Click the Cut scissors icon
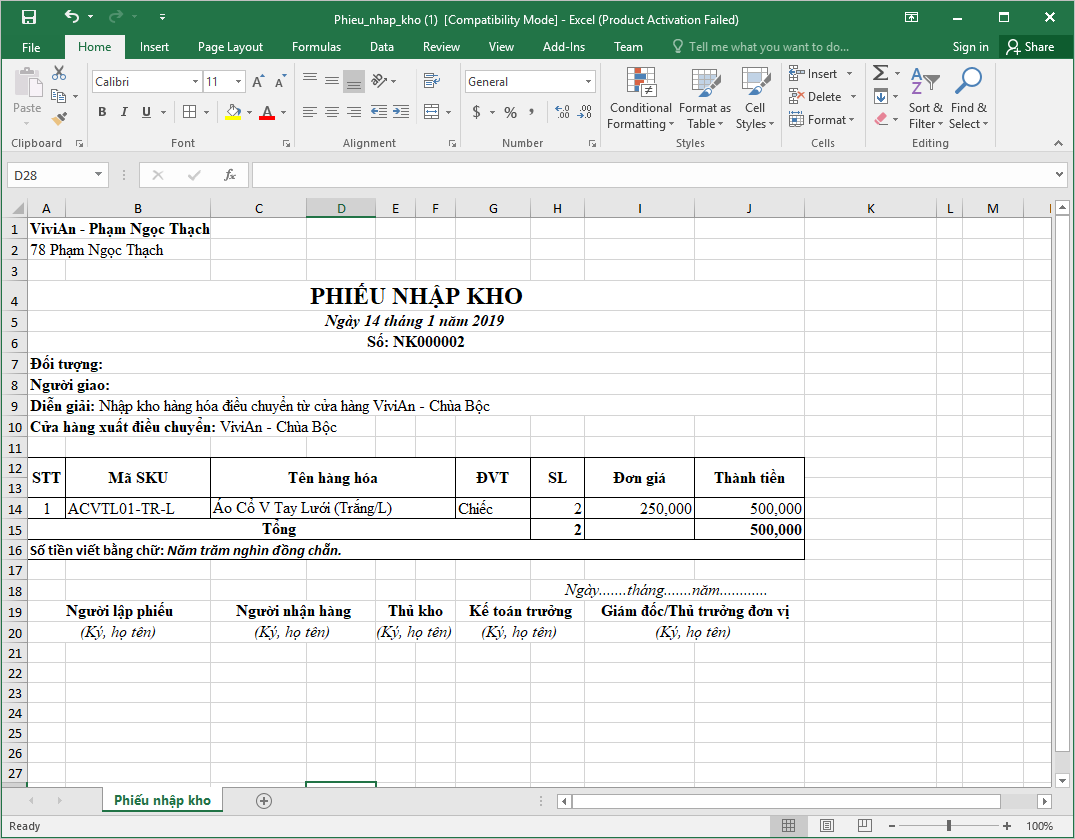Image resolution: width=1075 pixels, height=839 pixels. click(59, 73)
